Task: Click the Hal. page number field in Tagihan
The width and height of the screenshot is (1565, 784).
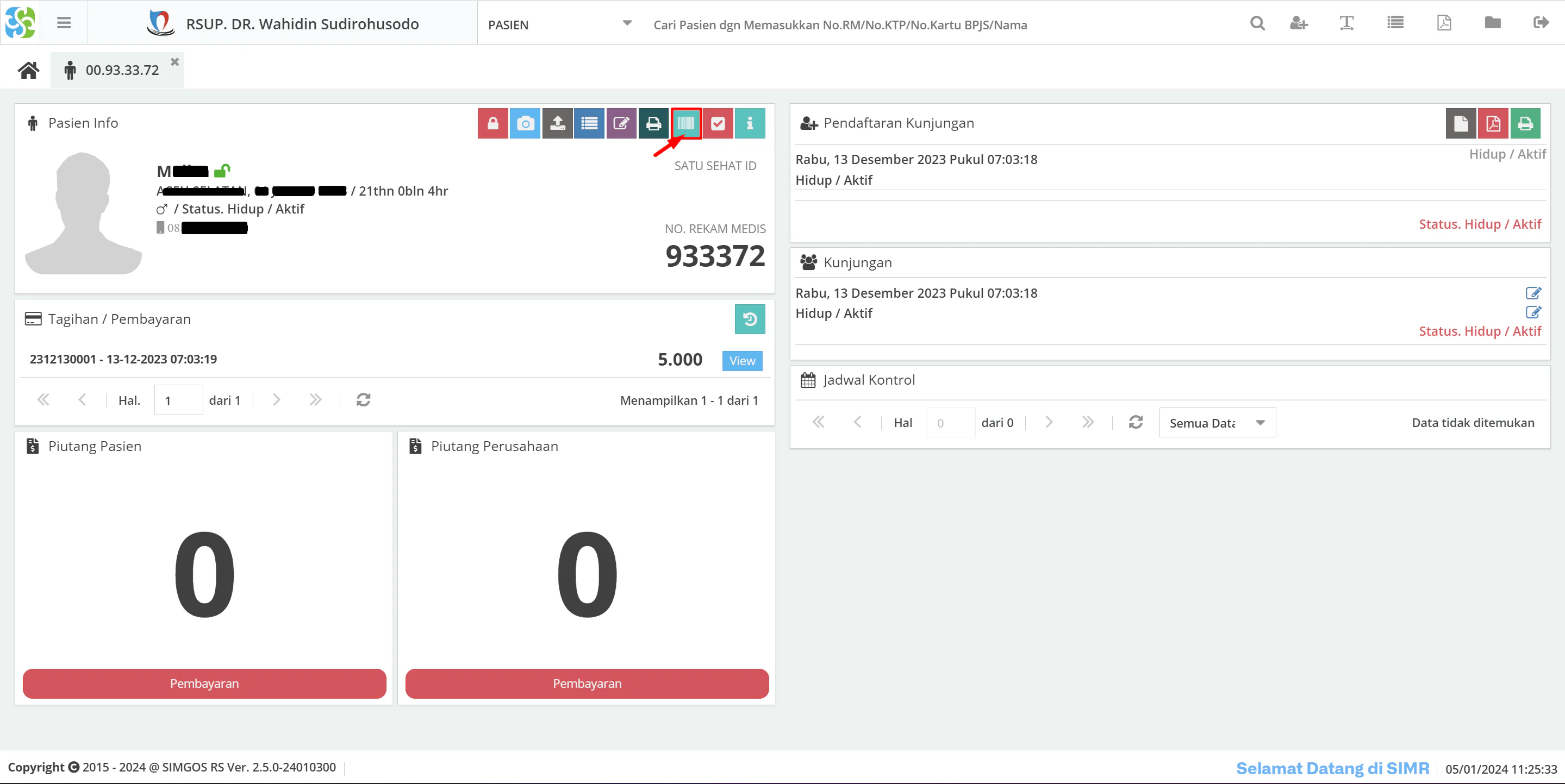Action: pos(178,399)
